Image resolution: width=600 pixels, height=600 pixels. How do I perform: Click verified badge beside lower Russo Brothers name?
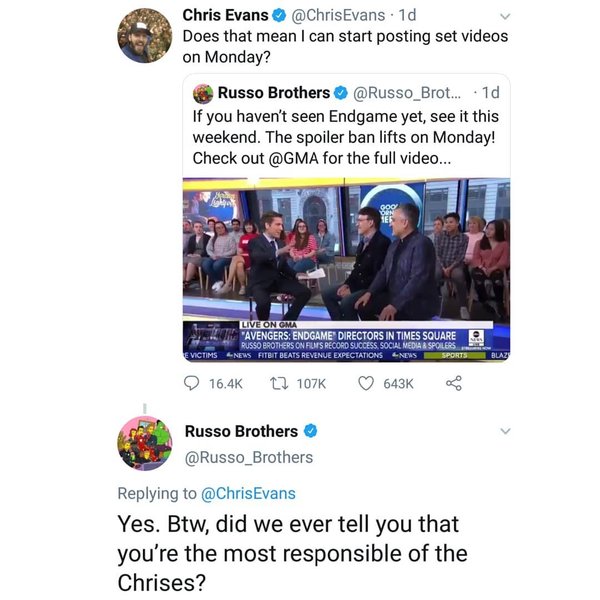[310, 431]
